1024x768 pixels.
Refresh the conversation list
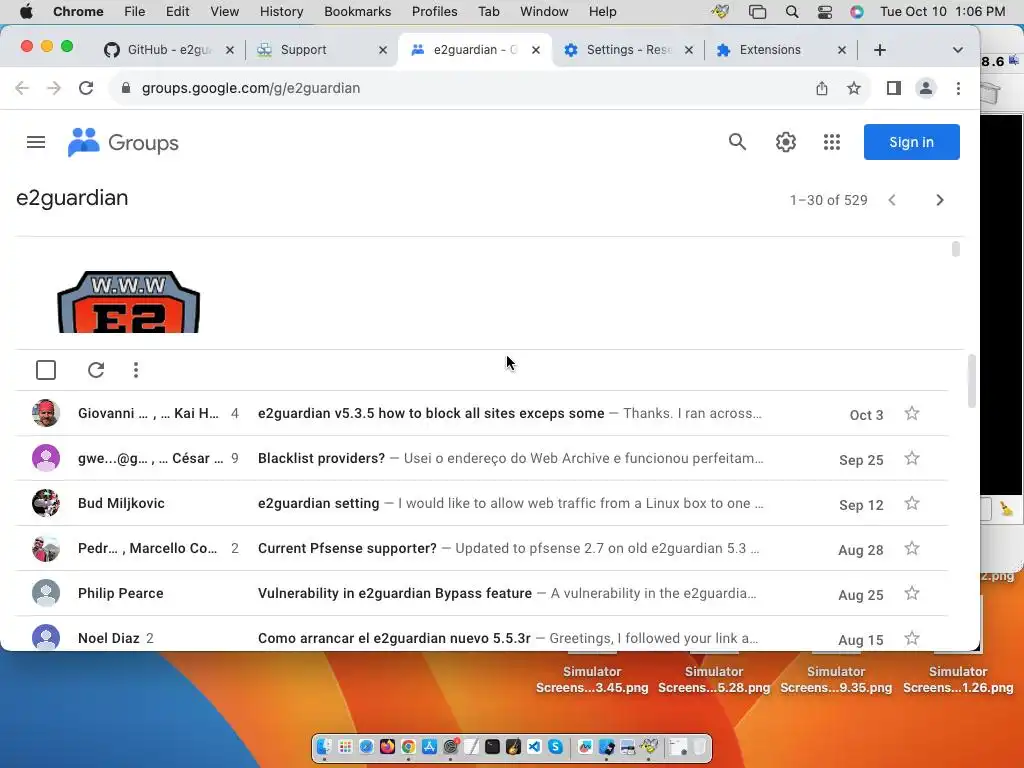(x=96, y=370)
